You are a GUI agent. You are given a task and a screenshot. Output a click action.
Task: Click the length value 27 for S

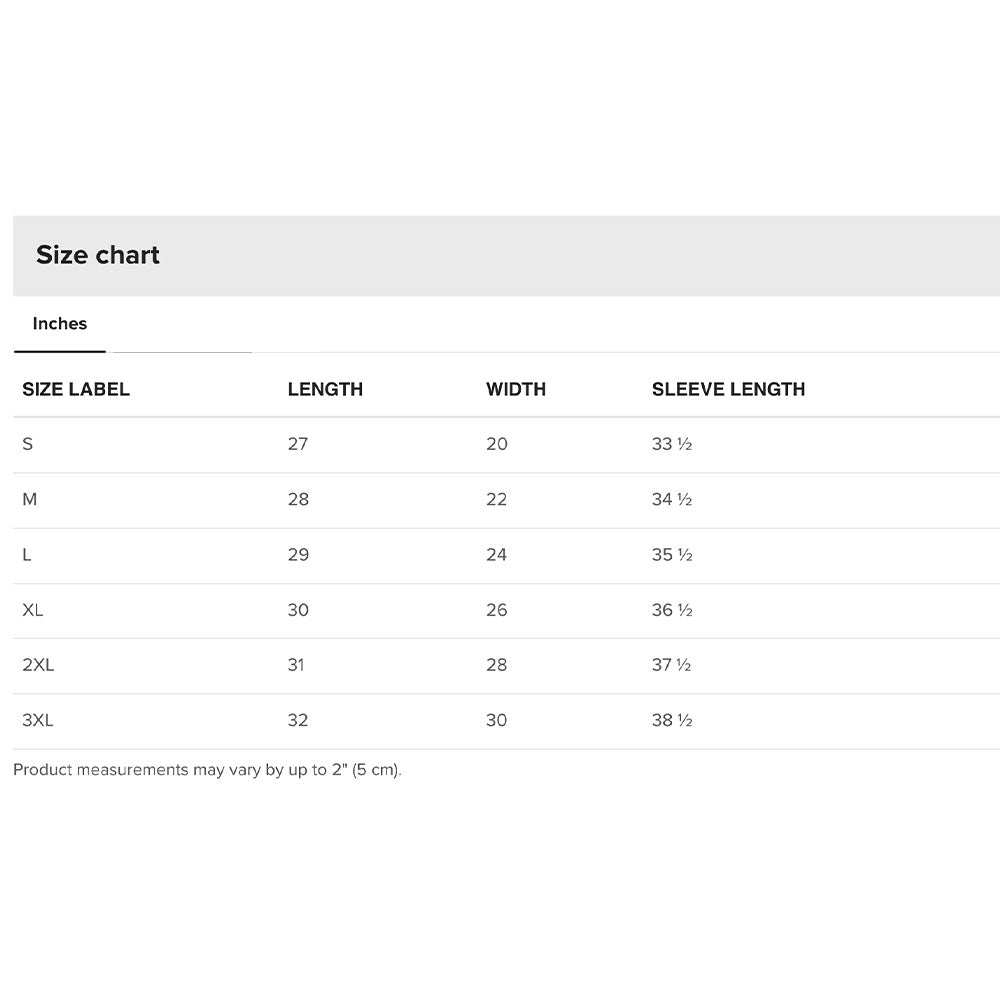[x=298, y=444]
